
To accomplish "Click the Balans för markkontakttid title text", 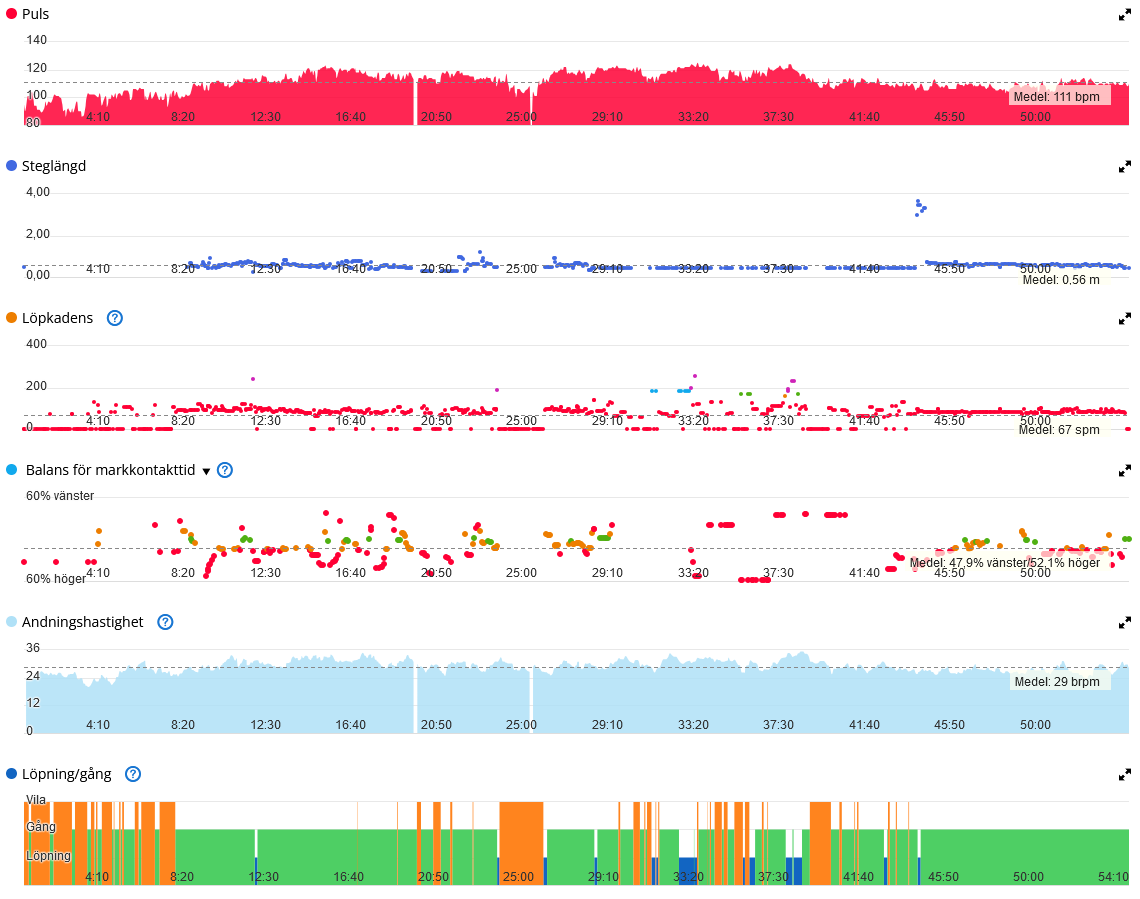I will point(111,470).
